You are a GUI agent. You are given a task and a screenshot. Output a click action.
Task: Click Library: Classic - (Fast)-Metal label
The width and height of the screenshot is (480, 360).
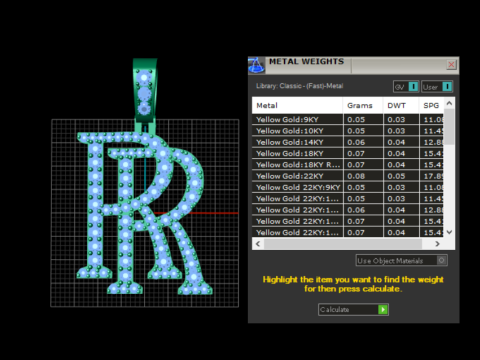click(299, 86)
